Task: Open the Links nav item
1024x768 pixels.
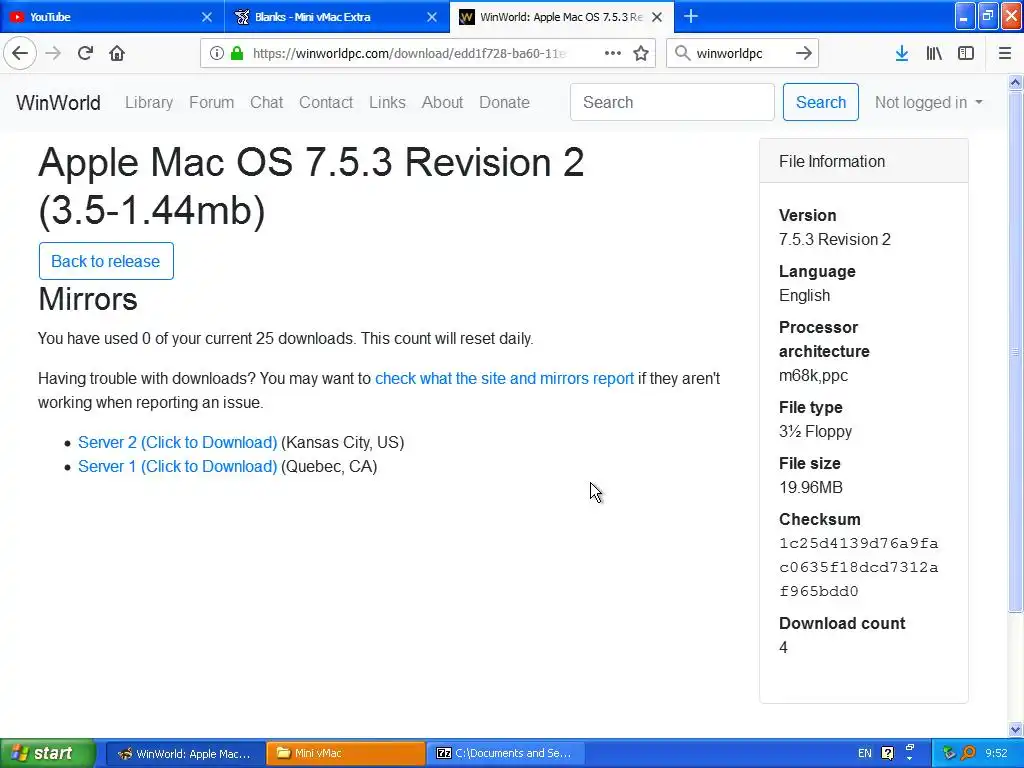Action: click(x=387, y=103)
